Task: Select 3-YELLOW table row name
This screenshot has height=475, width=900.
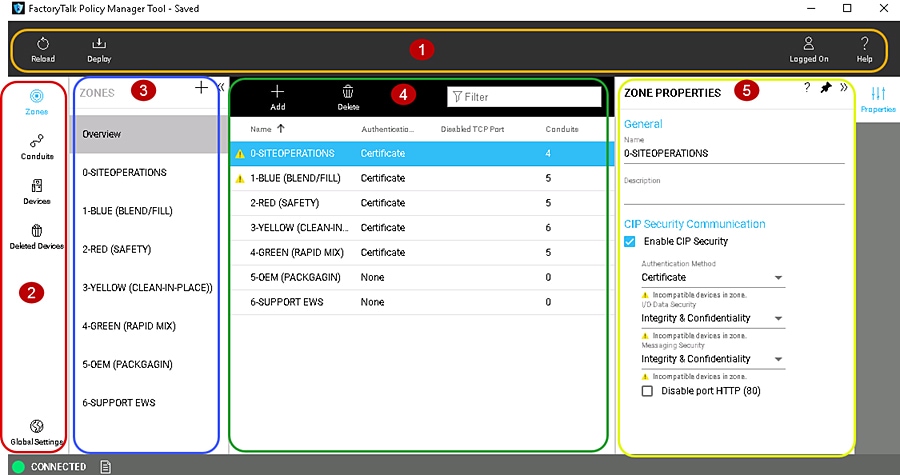Action: (299, 228)
